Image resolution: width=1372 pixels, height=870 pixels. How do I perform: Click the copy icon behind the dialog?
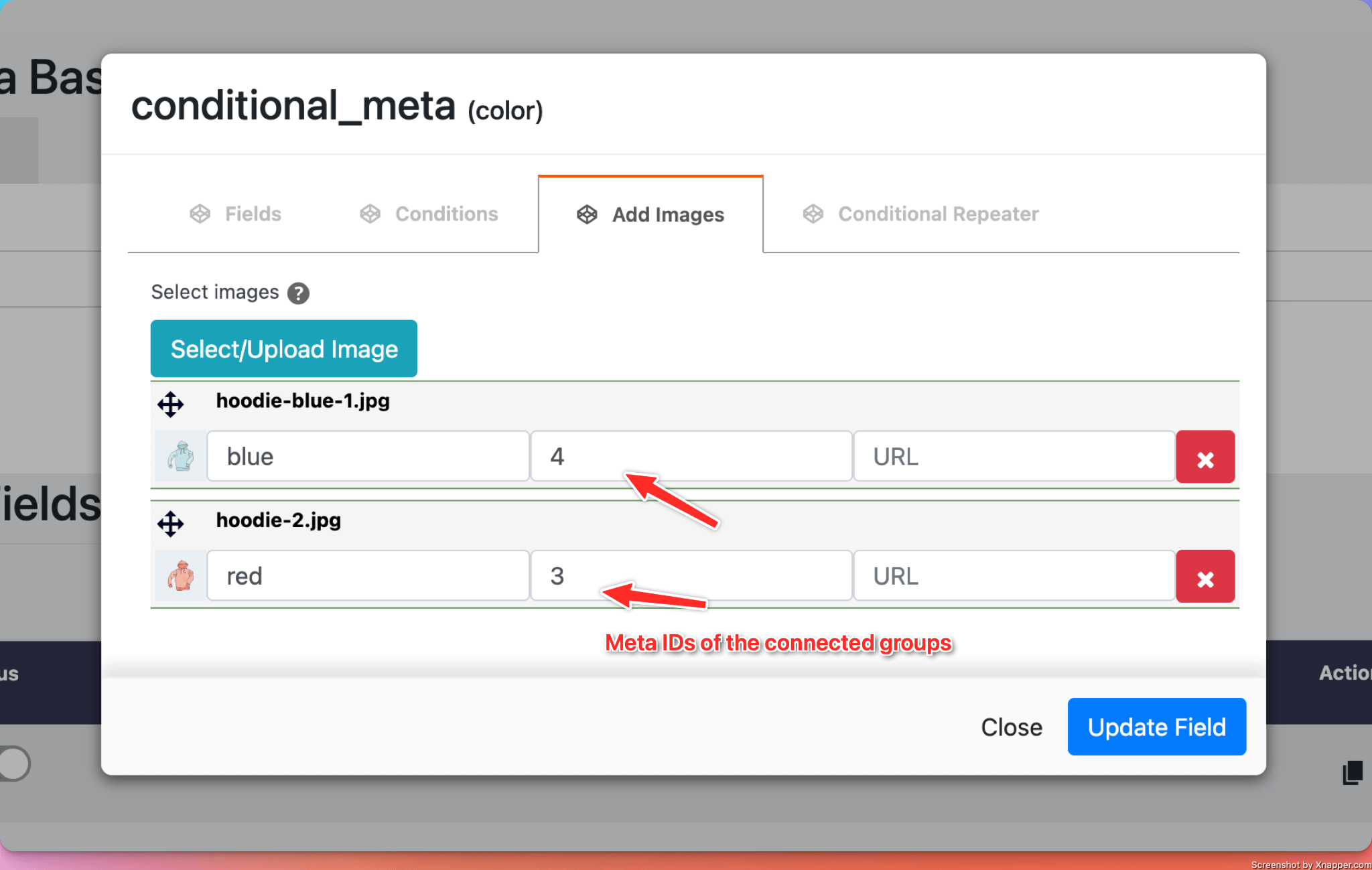click(1352, 772)
